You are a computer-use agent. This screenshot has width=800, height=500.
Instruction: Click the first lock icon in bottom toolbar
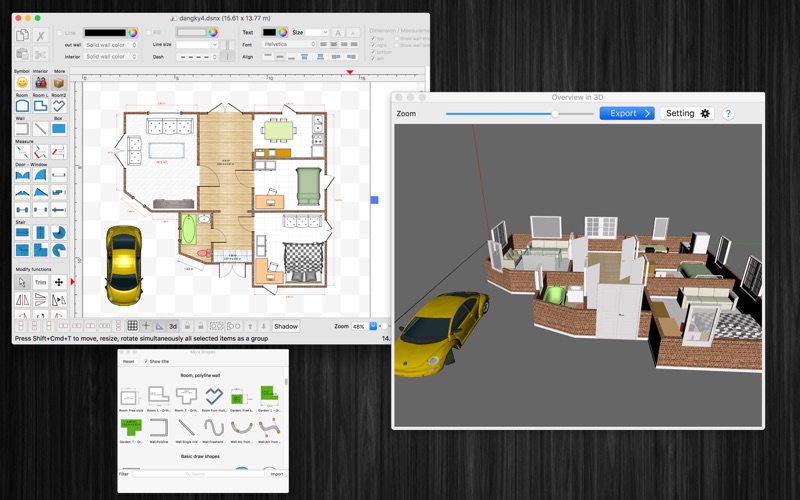[x=187, y=326]
